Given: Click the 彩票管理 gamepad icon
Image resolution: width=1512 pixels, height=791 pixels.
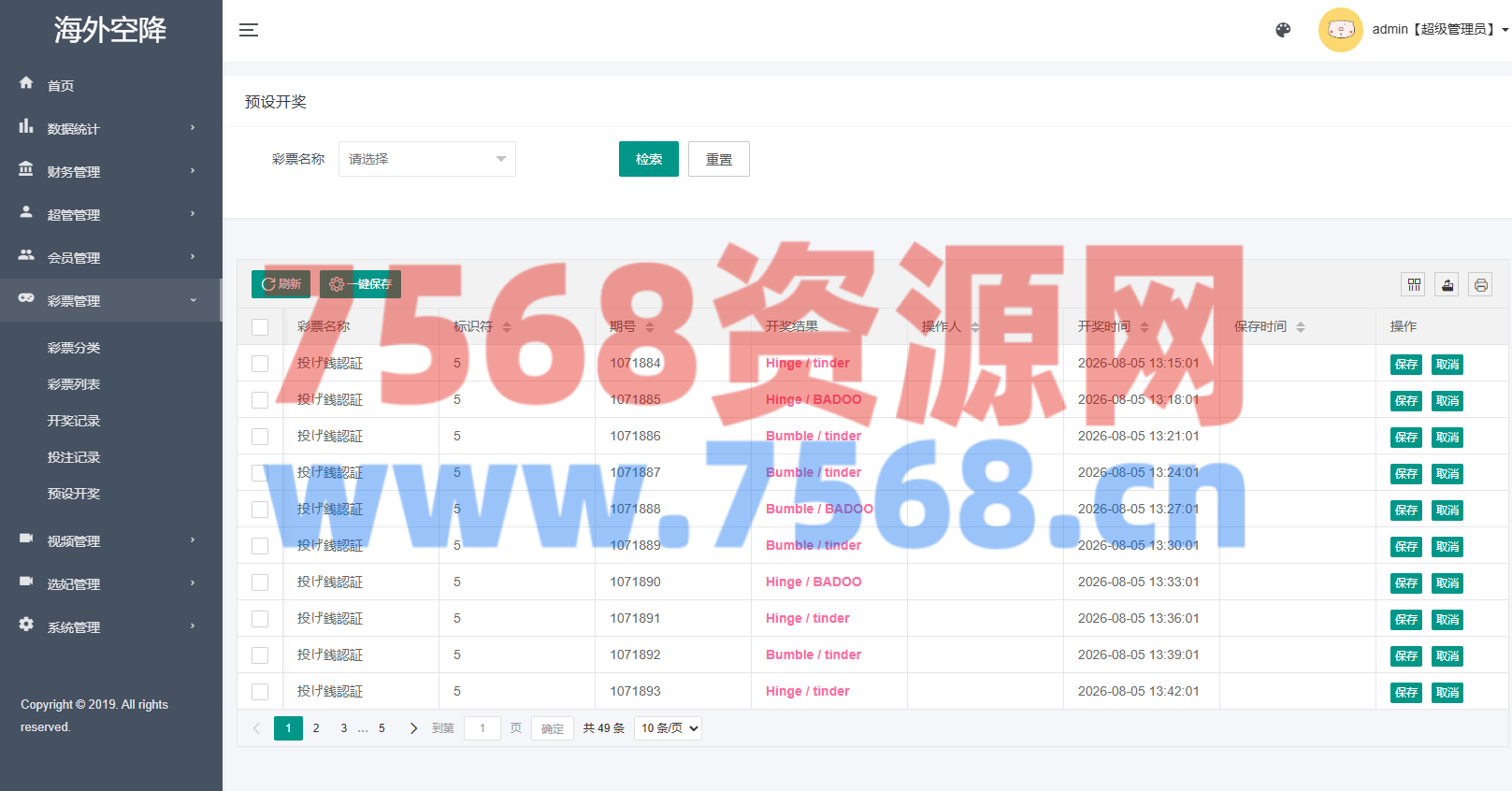Looking at the screenshot, I should (x=26, y=297).
